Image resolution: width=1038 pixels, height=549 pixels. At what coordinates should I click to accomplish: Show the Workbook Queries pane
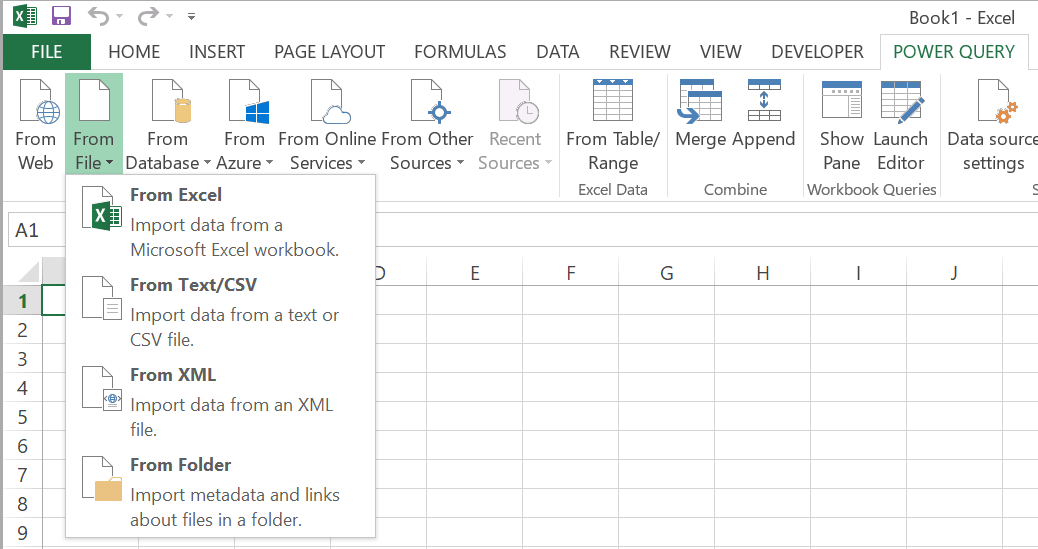(841, 125)
